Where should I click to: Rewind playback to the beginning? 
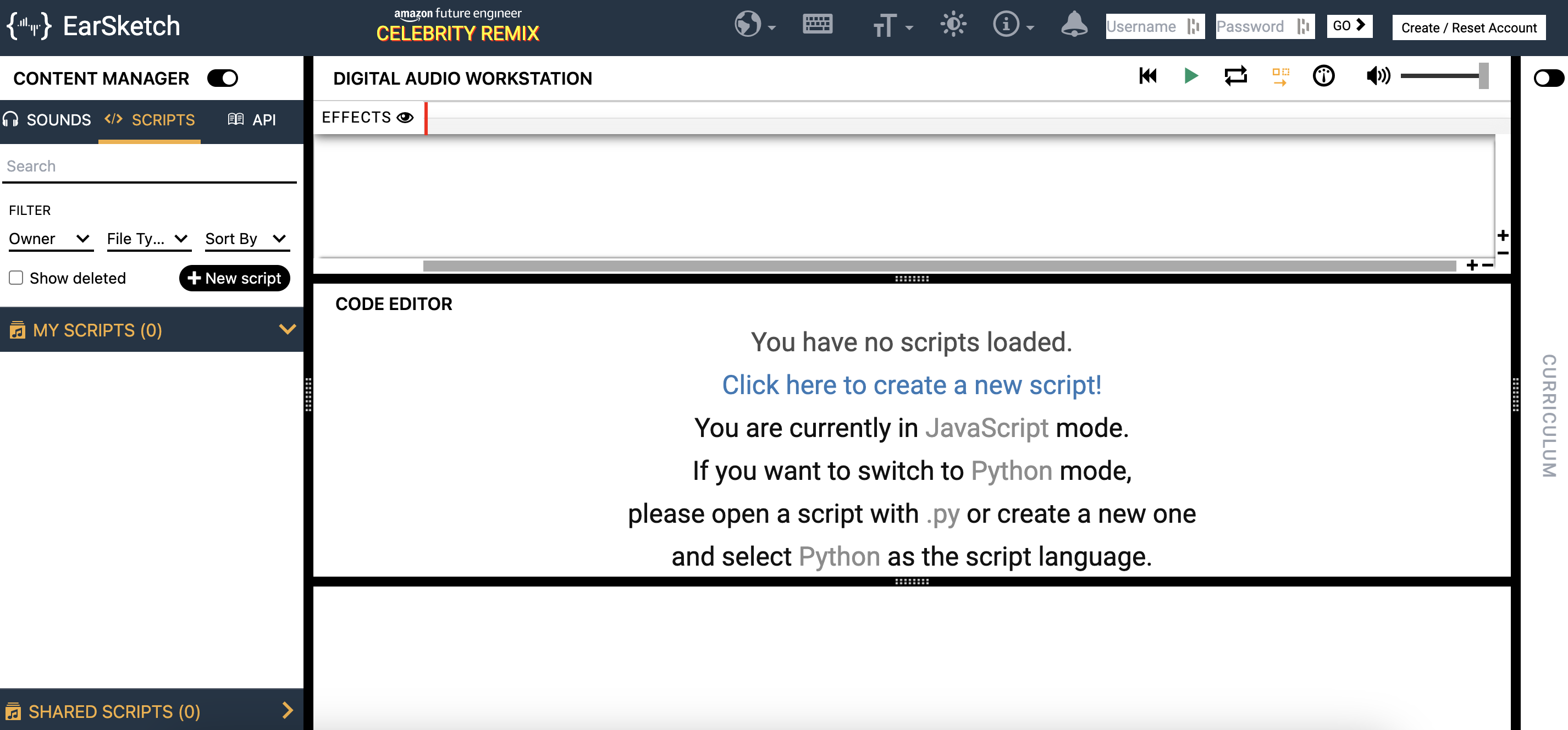(1147, 76)
